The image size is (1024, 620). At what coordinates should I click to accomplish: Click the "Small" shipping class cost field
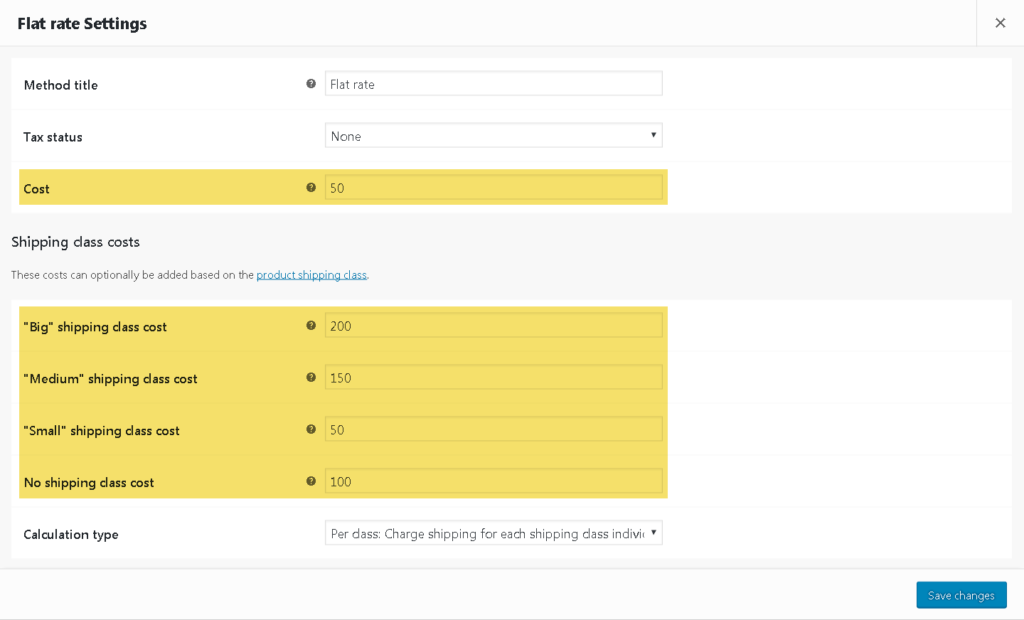[494, 429]
